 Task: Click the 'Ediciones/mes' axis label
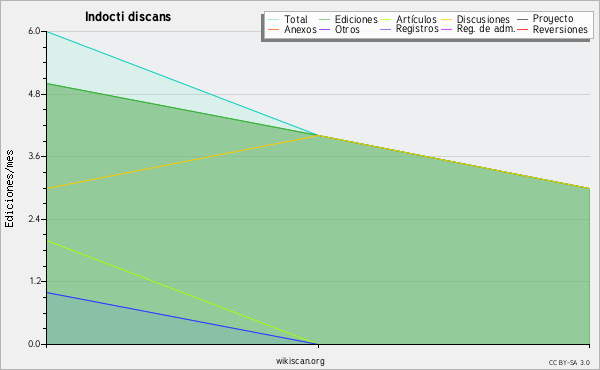click(9, 188)
